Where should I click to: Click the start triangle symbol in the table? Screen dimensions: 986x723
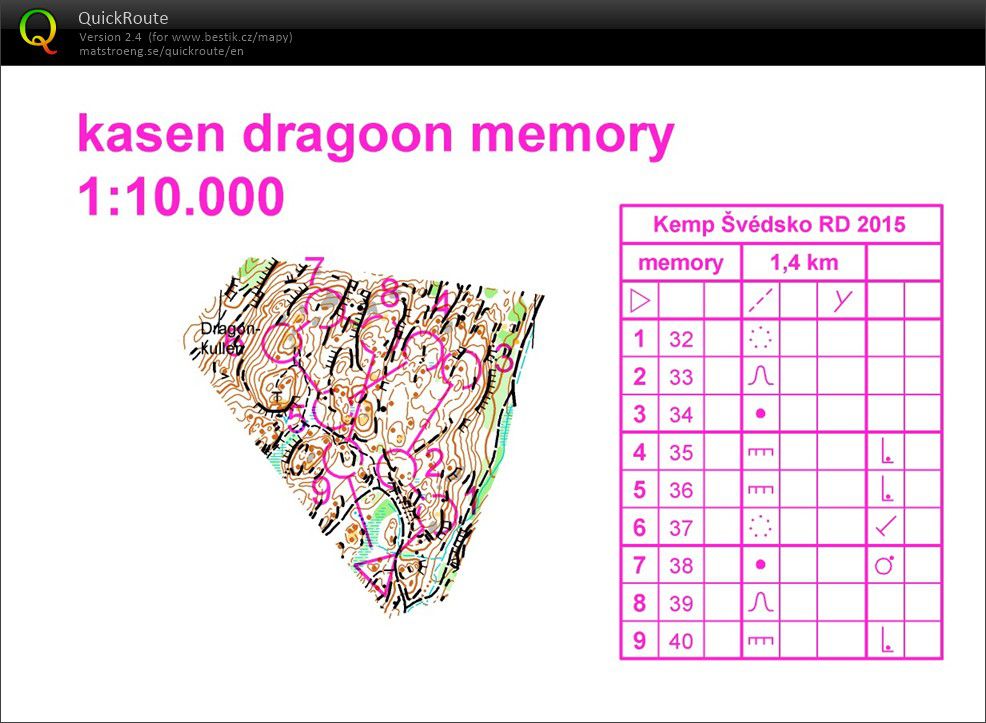(x=640, y=301)
